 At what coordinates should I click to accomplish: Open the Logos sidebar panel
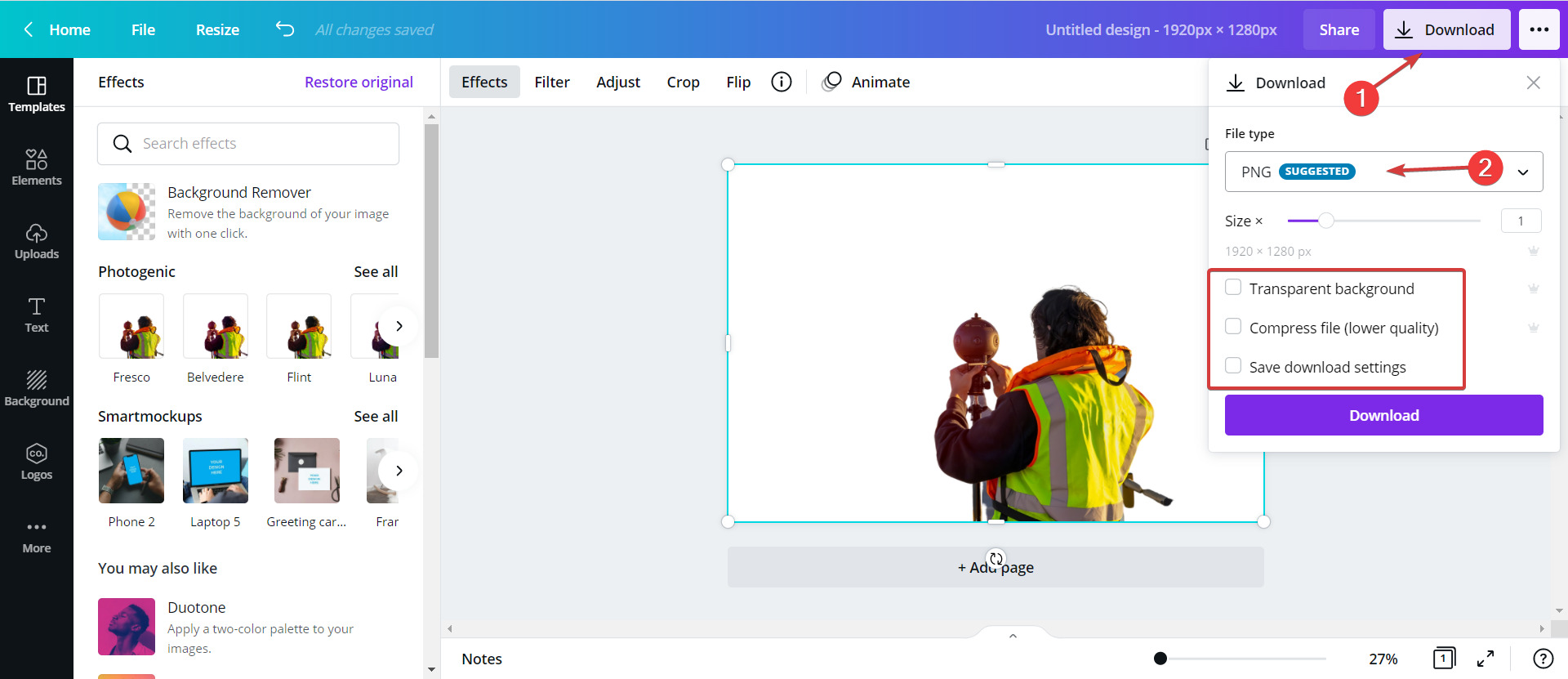(x=37, y=462)
